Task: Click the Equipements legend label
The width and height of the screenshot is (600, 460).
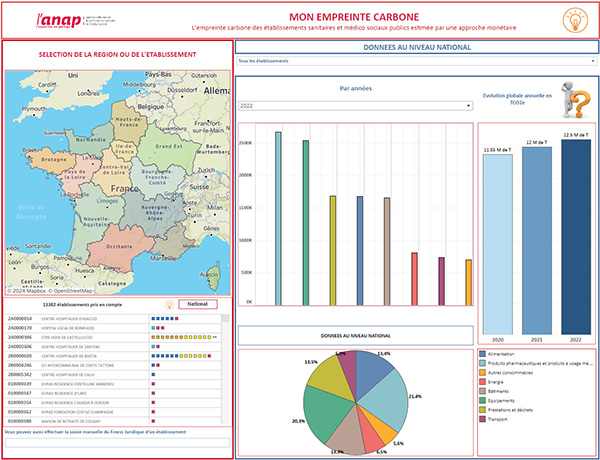Action: [x=501, y=400]
